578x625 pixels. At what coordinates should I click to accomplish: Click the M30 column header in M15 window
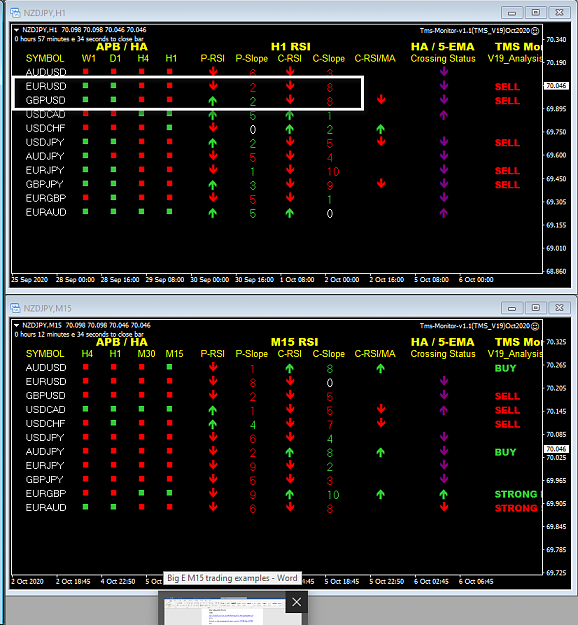click(x=146, y=354)
